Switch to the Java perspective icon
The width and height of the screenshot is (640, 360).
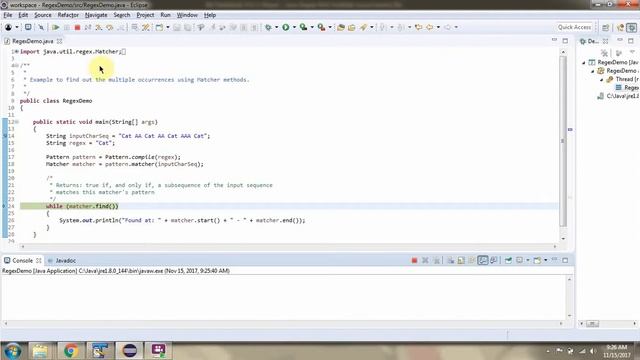pyautogui.click(x=620, y=27)
